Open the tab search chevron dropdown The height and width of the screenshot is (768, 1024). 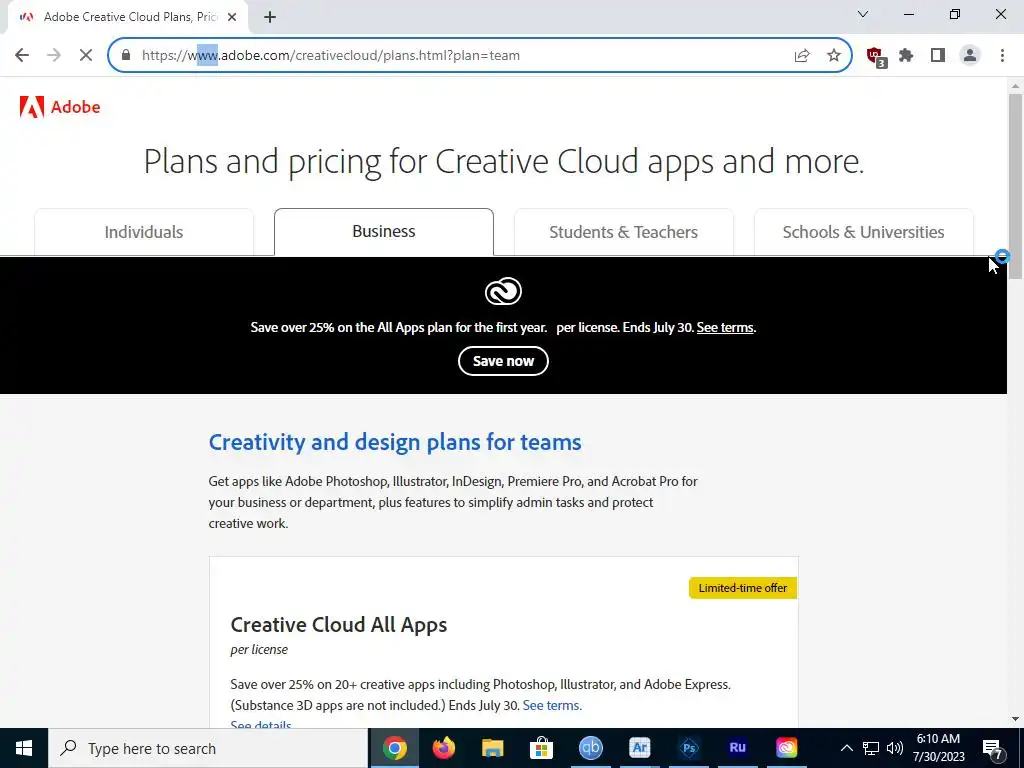(x=863, y=14)
